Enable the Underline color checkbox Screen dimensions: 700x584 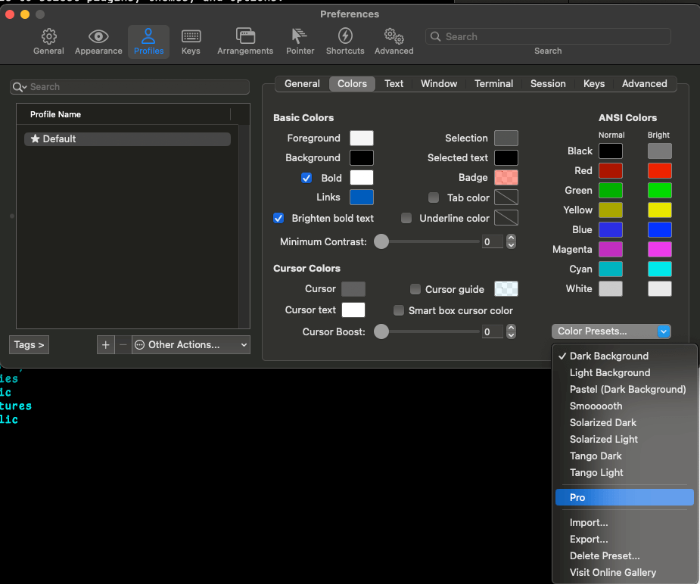pos(406,218)
